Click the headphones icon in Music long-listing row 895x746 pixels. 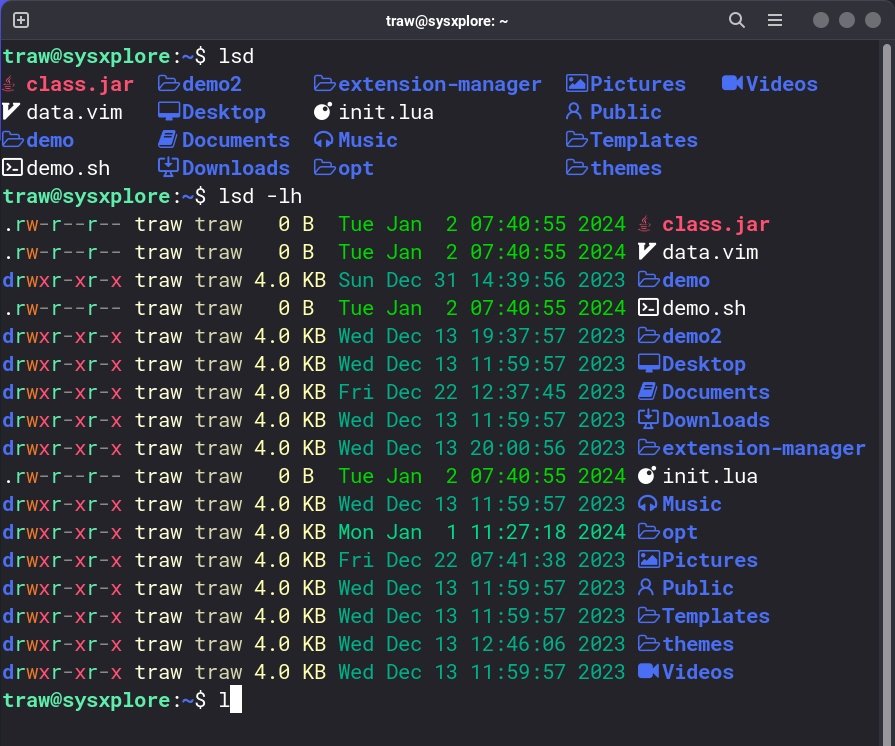pyautogui.click(x=647, y=503)
